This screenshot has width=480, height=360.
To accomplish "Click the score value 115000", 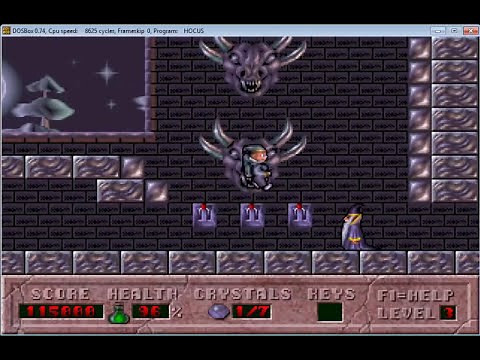I will click(61, 311).
